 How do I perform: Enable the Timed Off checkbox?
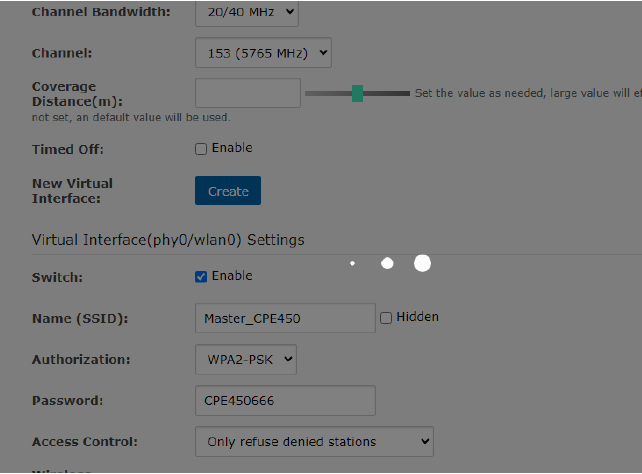201,149
